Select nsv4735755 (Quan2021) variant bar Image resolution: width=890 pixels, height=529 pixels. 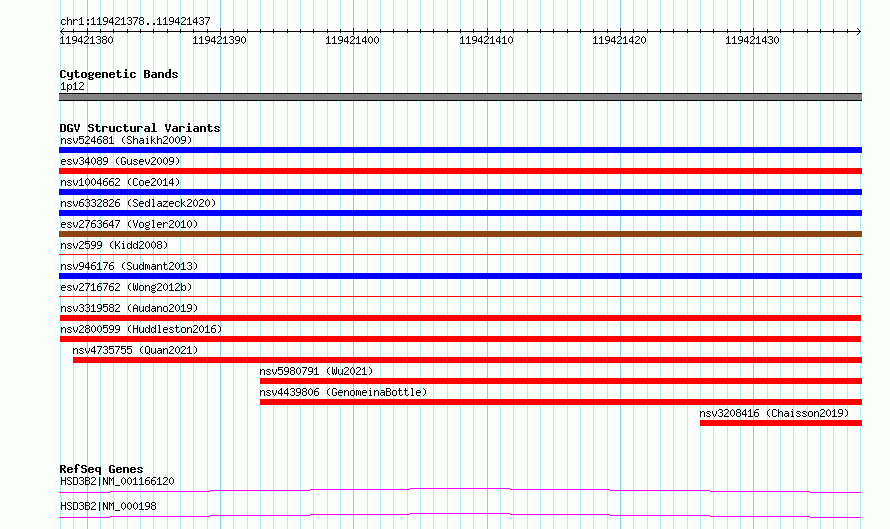point(467,360)
